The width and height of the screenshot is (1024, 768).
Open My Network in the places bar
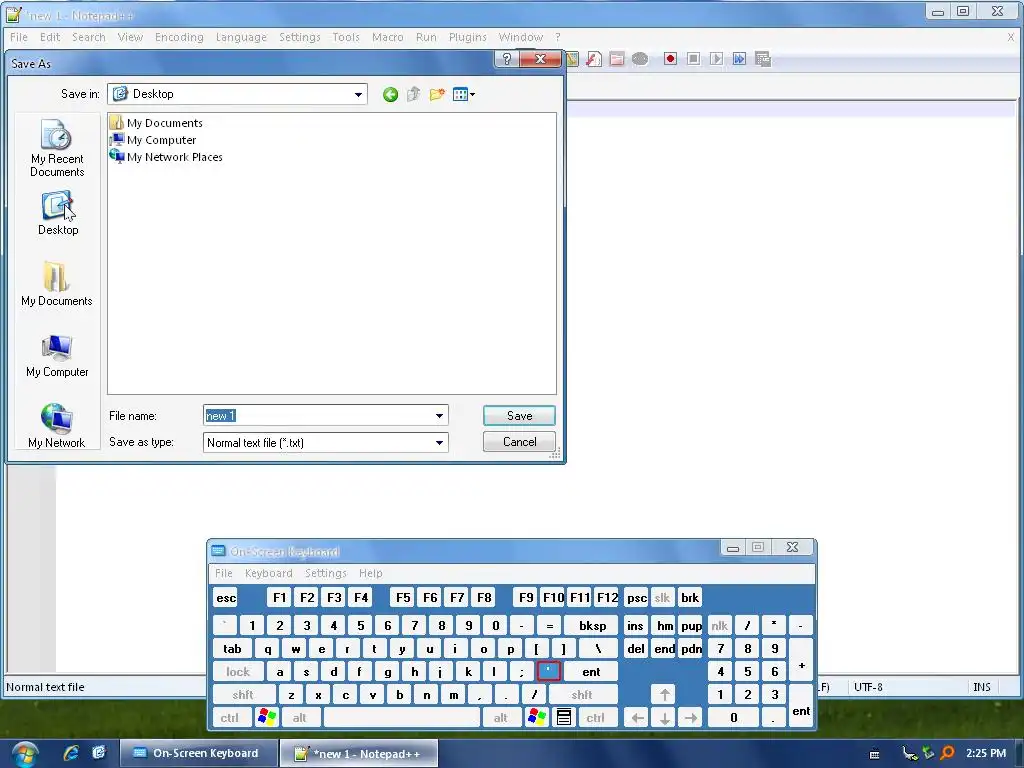[57, 426]
